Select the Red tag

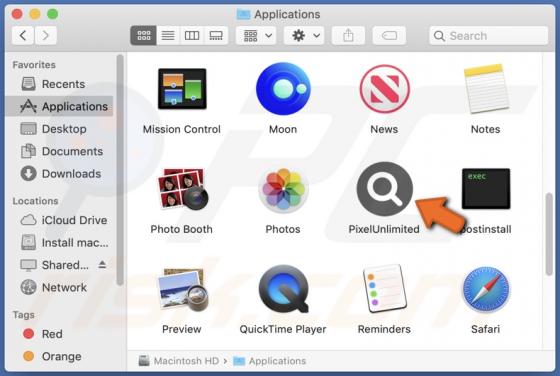(x=59, y=334)
